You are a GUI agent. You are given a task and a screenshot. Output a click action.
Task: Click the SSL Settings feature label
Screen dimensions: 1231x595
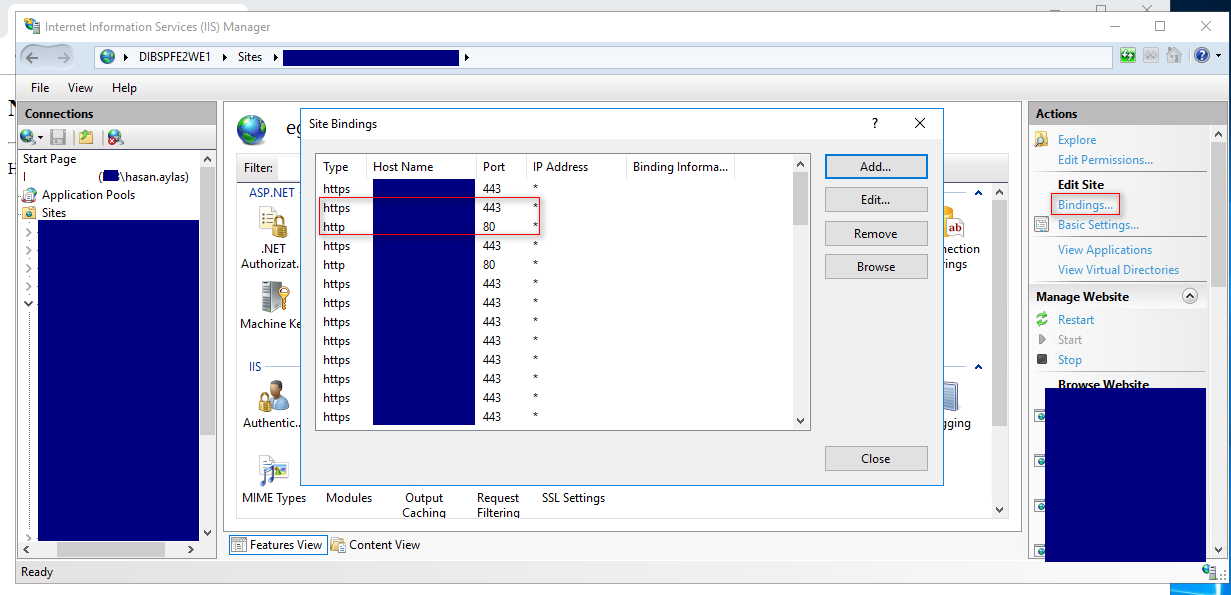point(573,498)
